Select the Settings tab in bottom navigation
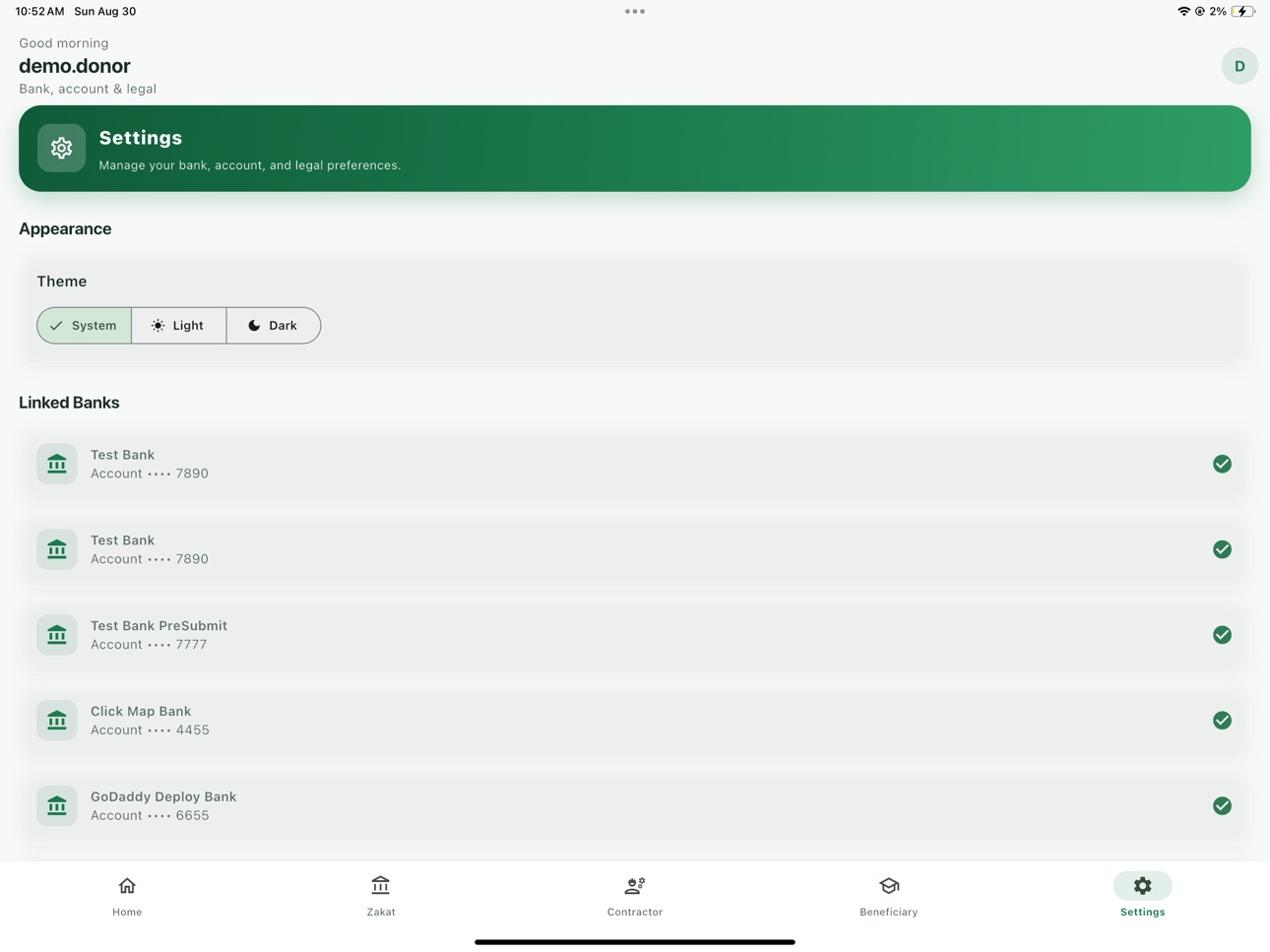 tap(1143, 896)
